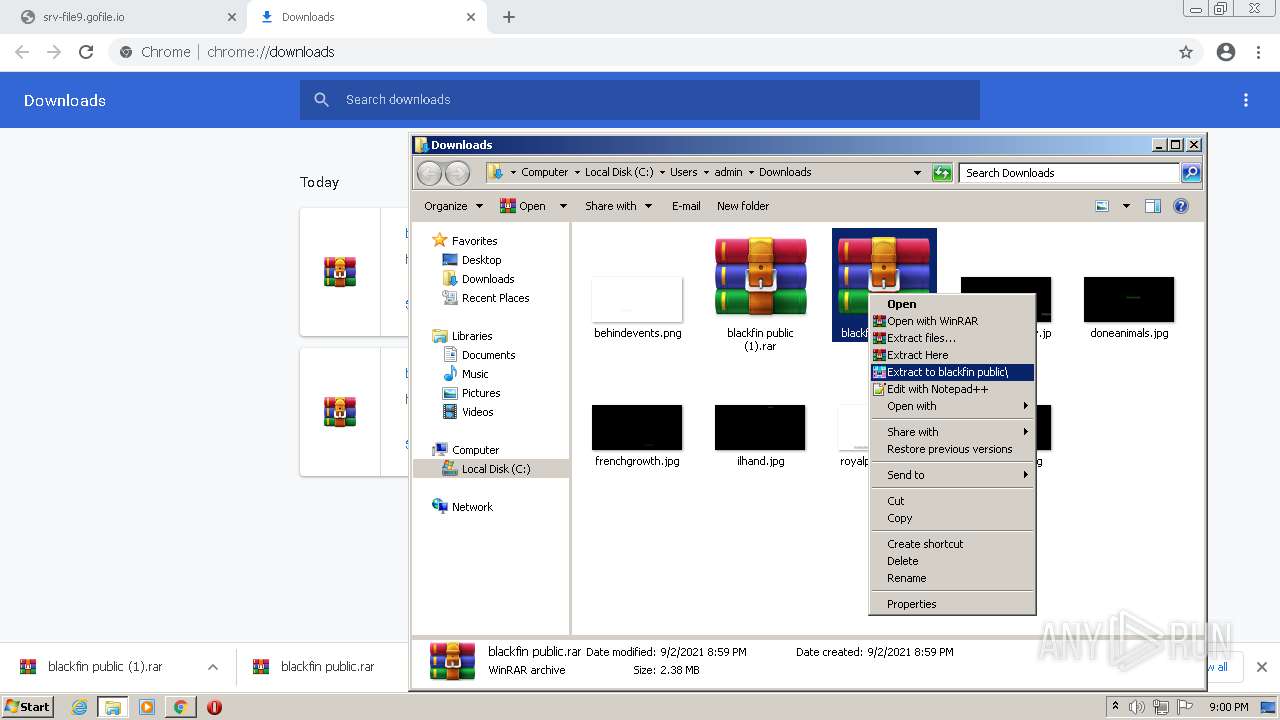Click the search magnifier icon in Explorer
Screen dimensions: 1280x720
1191,173
